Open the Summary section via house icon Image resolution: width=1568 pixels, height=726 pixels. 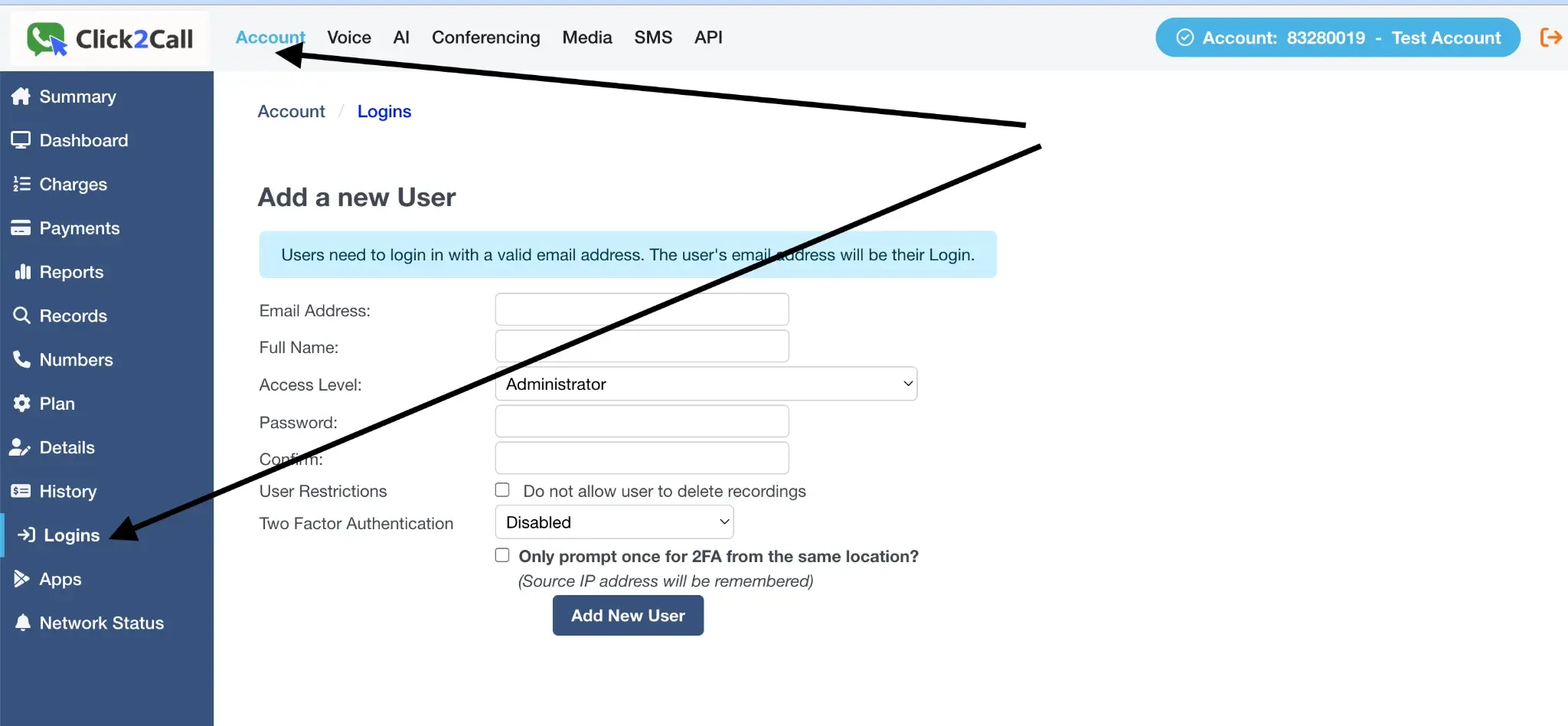(x=22, y=96)
